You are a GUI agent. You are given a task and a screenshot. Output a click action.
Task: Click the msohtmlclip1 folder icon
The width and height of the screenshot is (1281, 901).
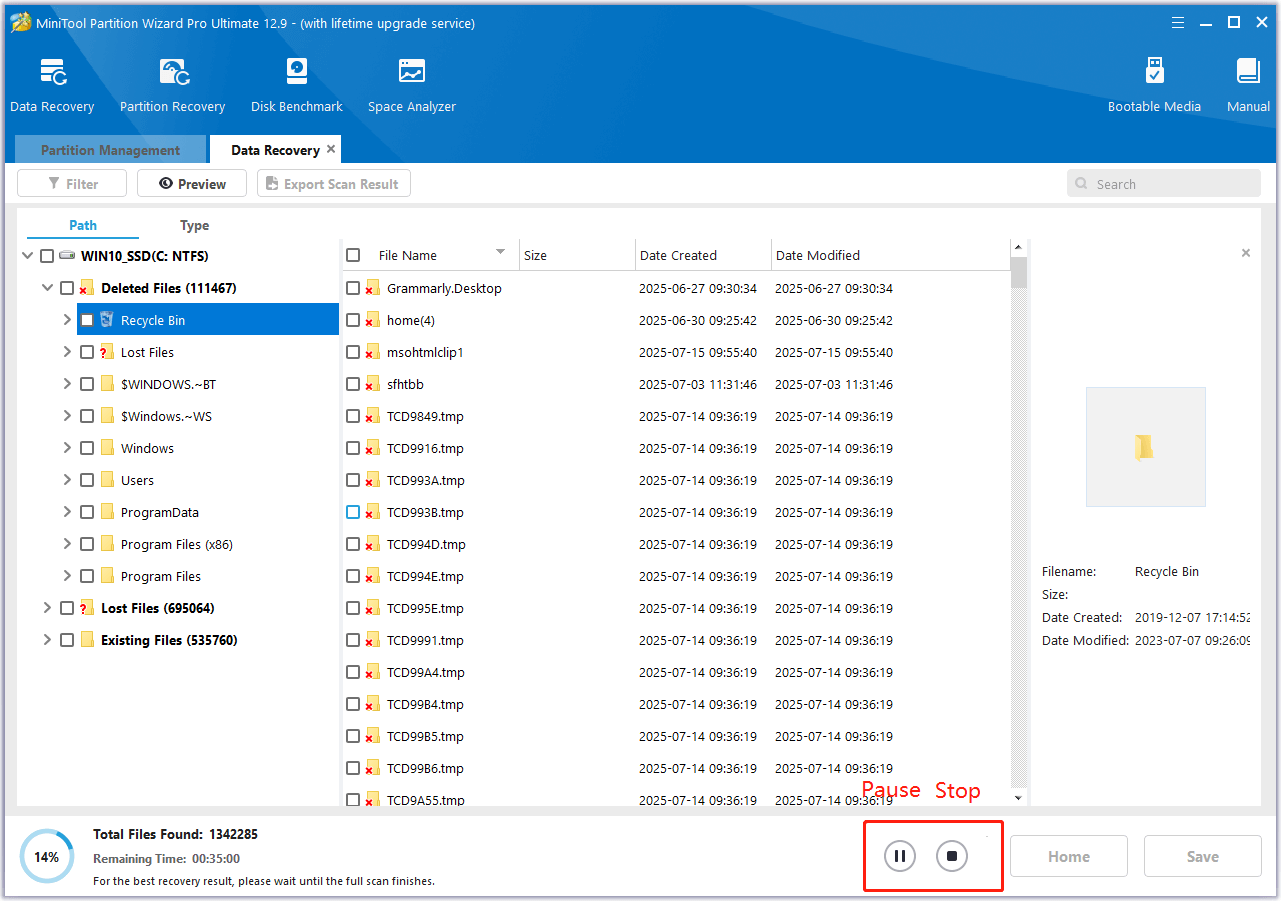(x=373, y=352)
